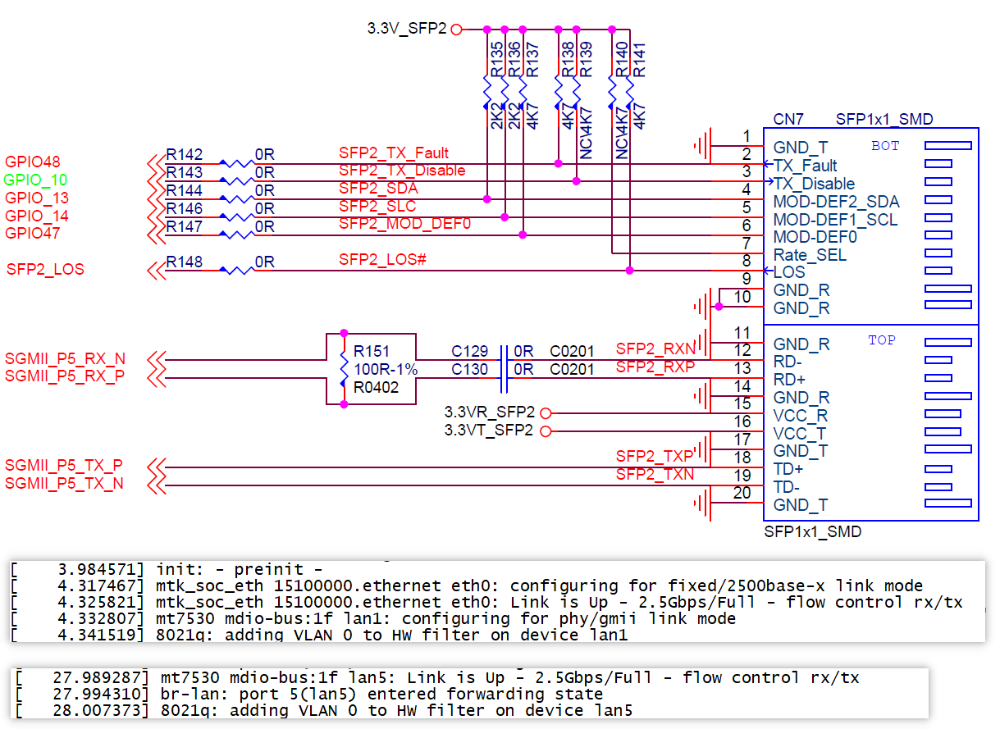Click SFP1x1_SMD title above the connector
Screen dimensions: 1000x729
pyautogui.click(x=885, y=119)
